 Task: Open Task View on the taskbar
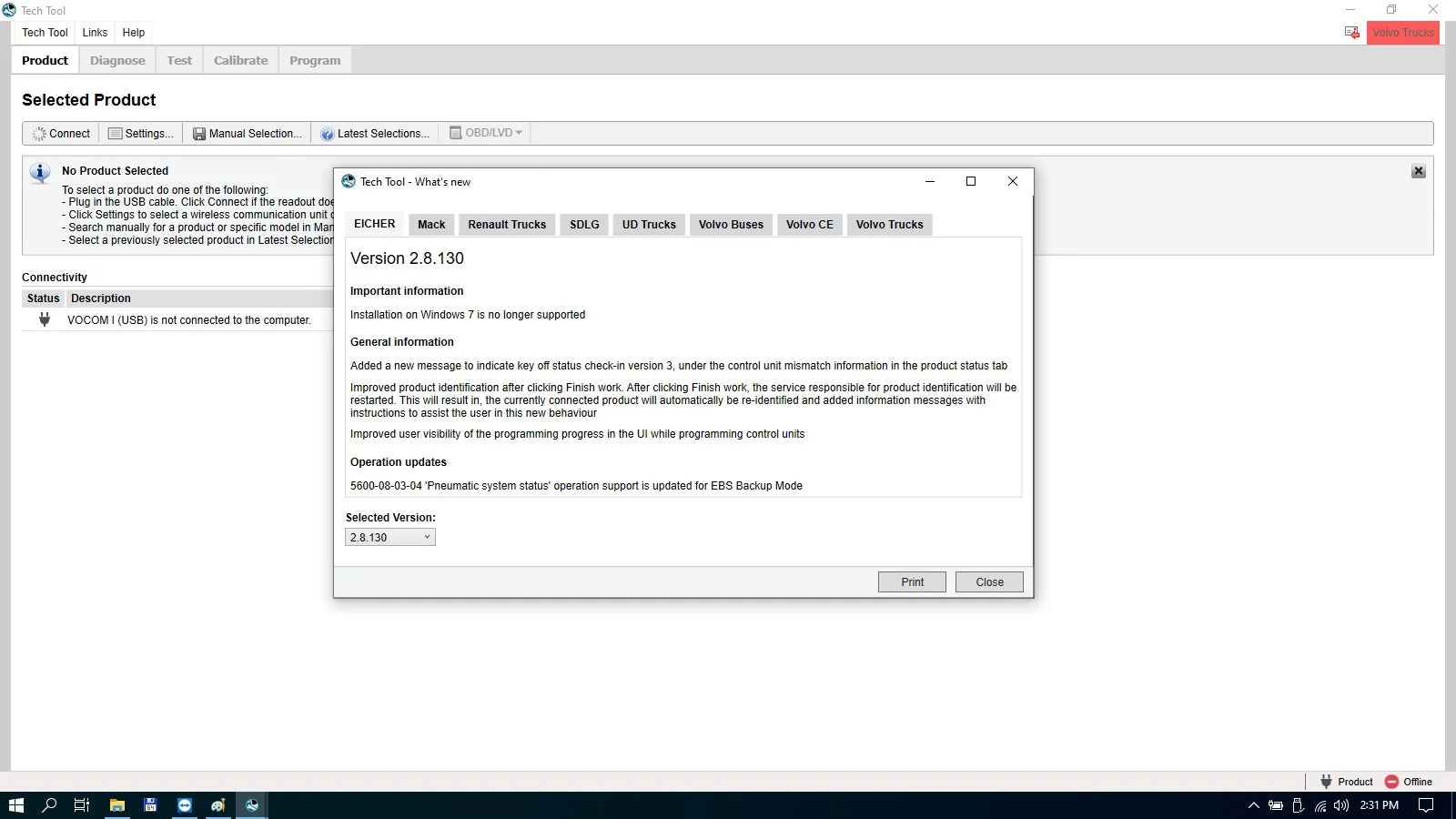tap(82, 805)
